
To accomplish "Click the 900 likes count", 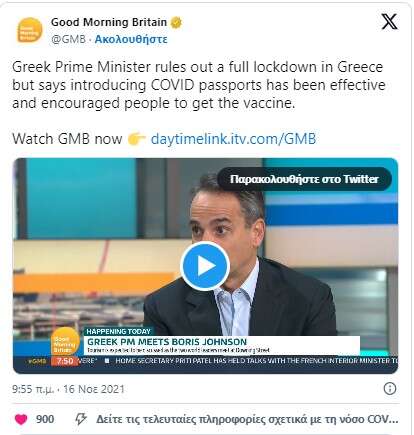I will click(45, 419).
